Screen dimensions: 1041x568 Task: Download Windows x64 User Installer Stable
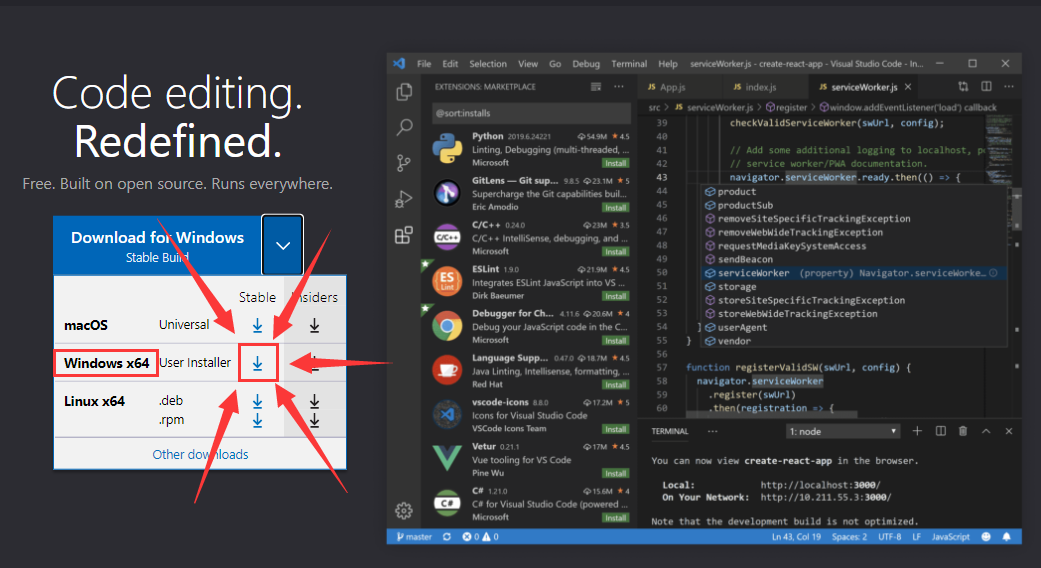258,363
